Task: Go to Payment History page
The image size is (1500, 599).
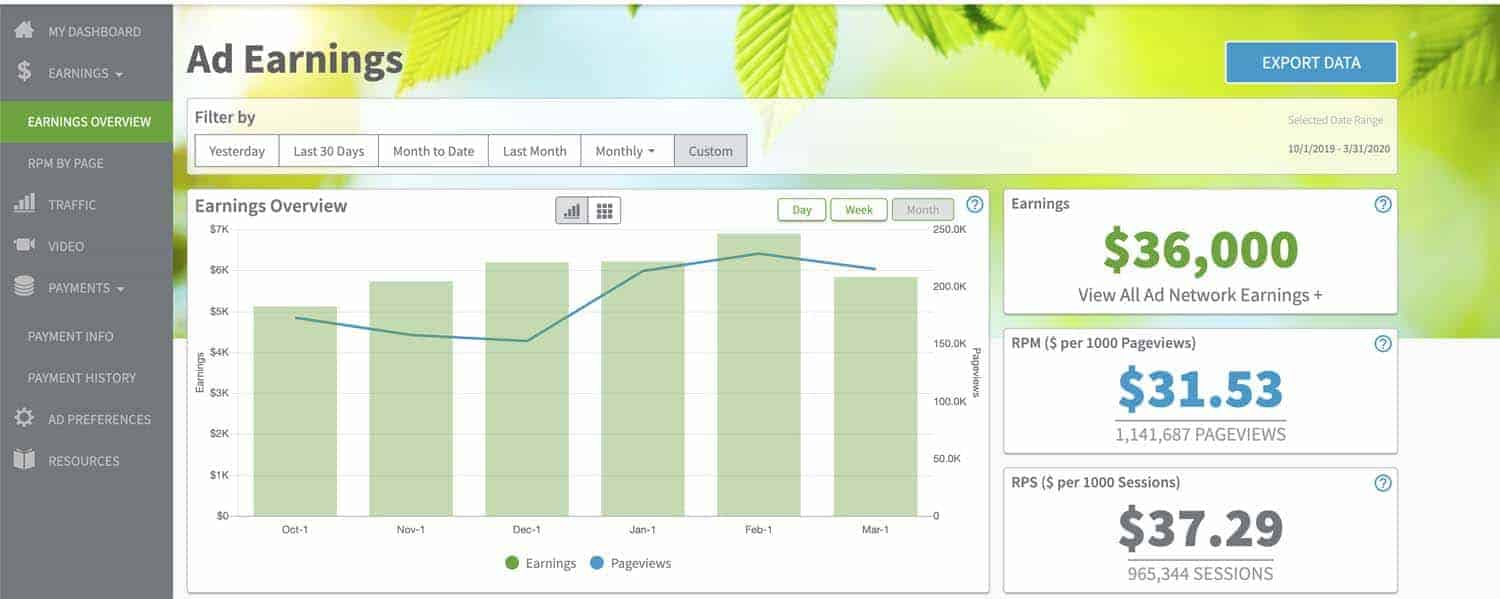Action: tap(82, 378)
